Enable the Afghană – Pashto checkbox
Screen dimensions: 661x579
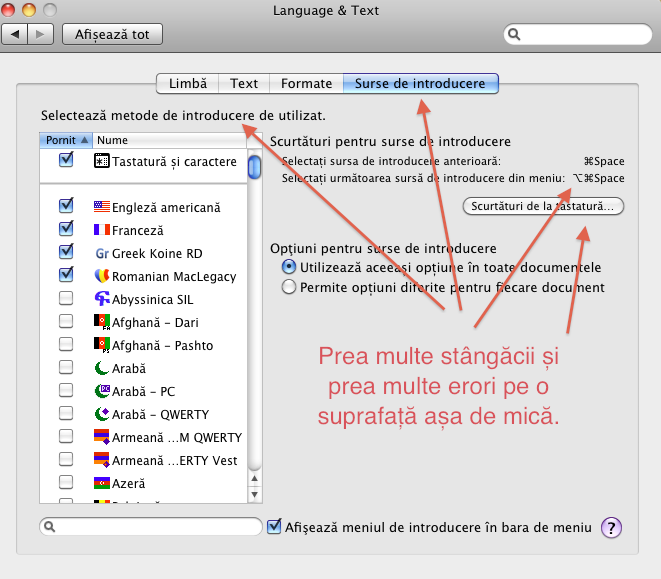[66, 344]
